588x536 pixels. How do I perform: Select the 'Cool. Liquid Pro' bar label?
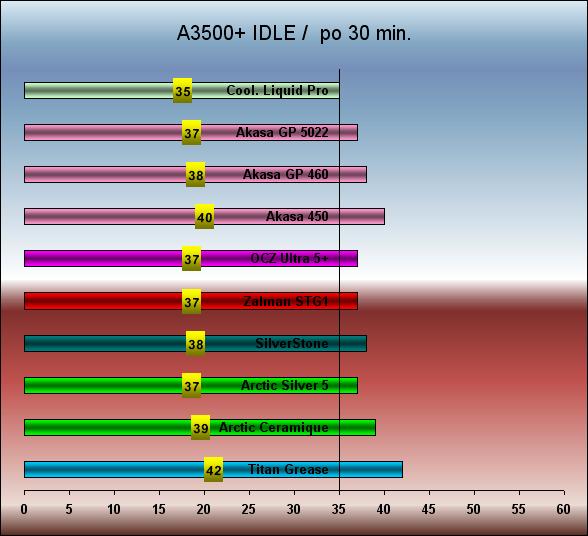point(277,90)
